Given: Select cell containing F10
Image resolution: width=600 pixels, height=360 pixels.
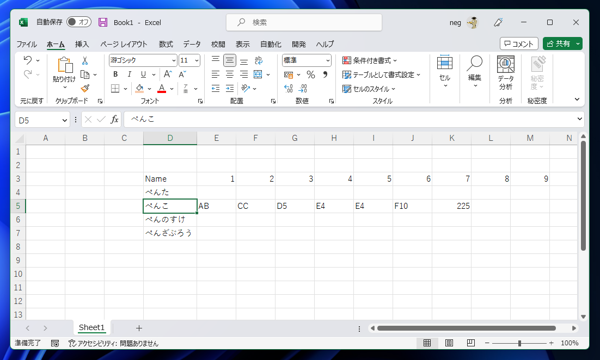Looking at the screenshot, I should pyautogui.click(x=412, y=206).
